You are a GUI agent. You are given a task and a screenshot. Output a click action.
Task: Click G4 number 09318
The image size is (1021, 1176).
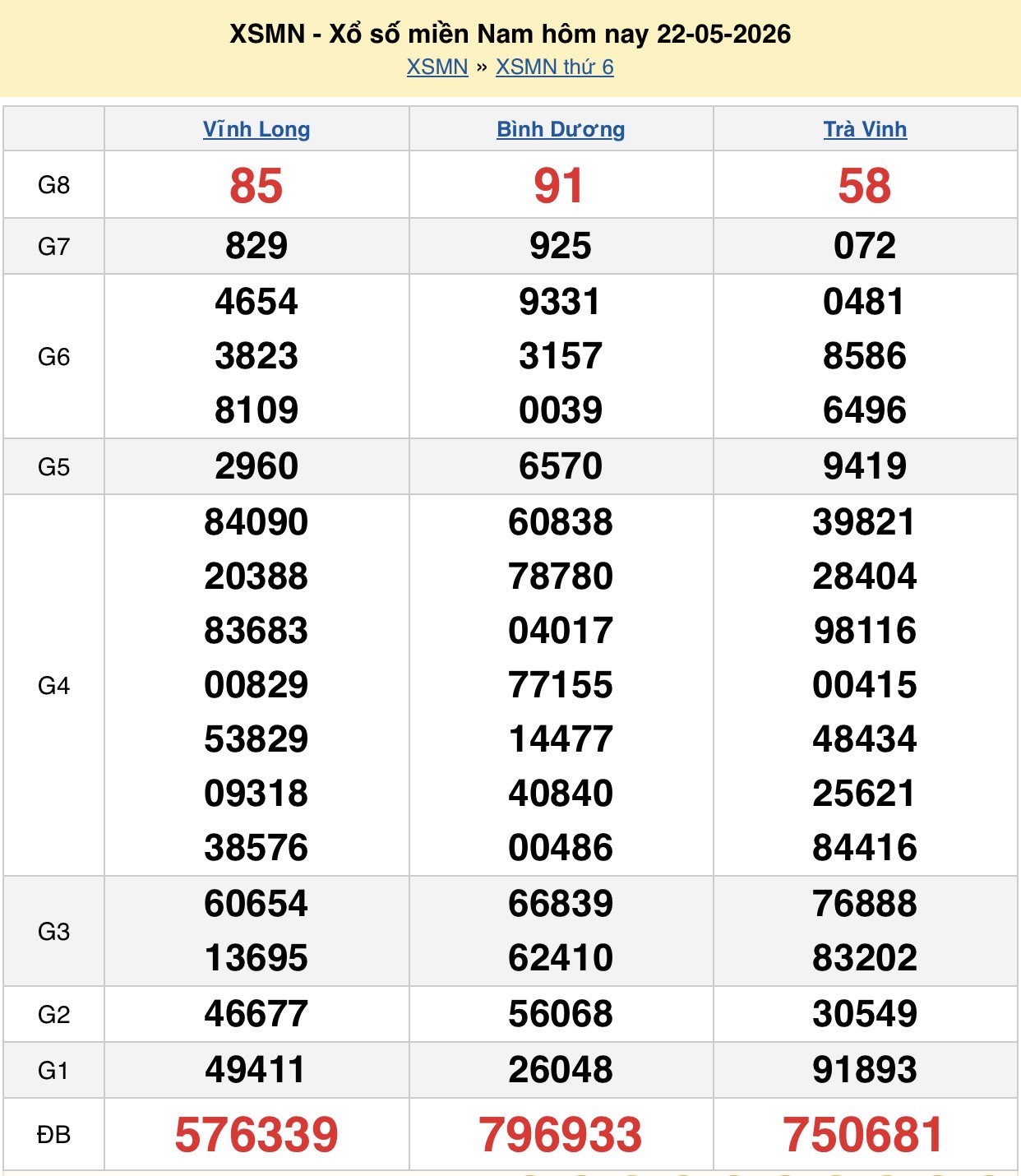[256, 794]
